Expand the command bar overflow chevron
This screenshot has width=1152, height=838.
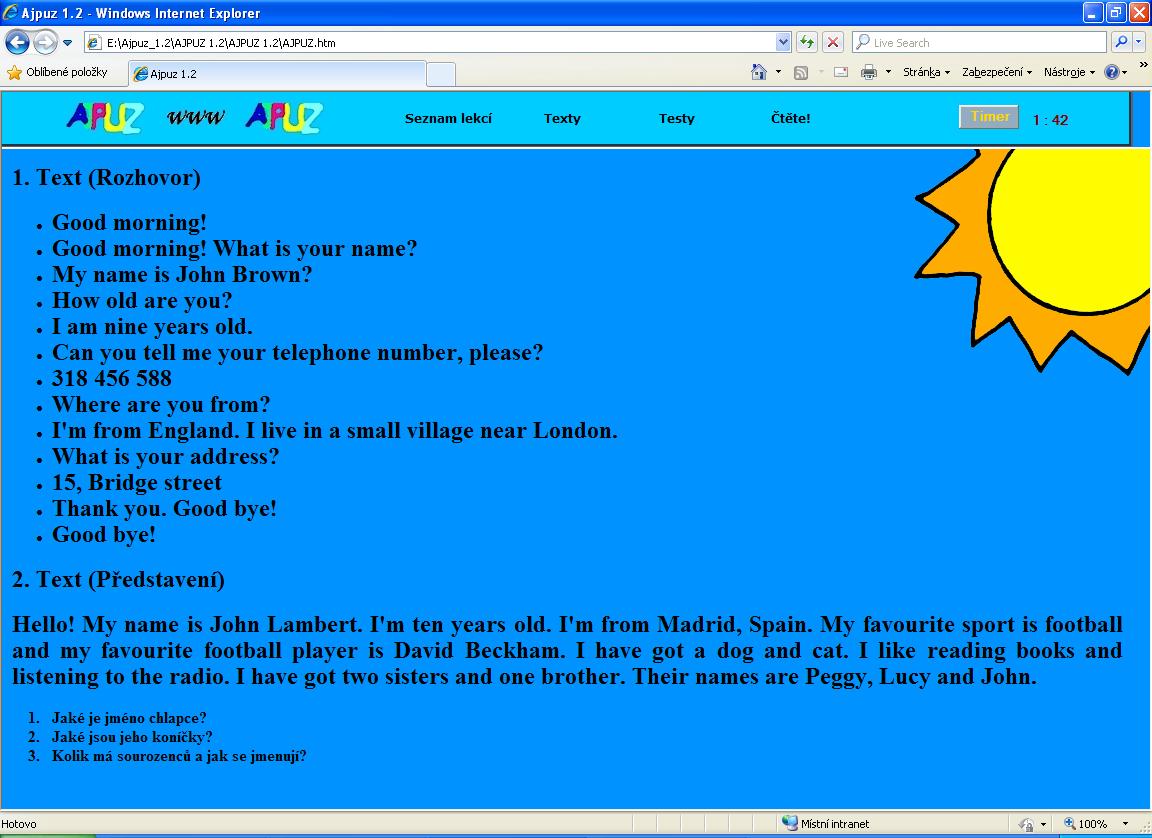[x=1143, y=65]
